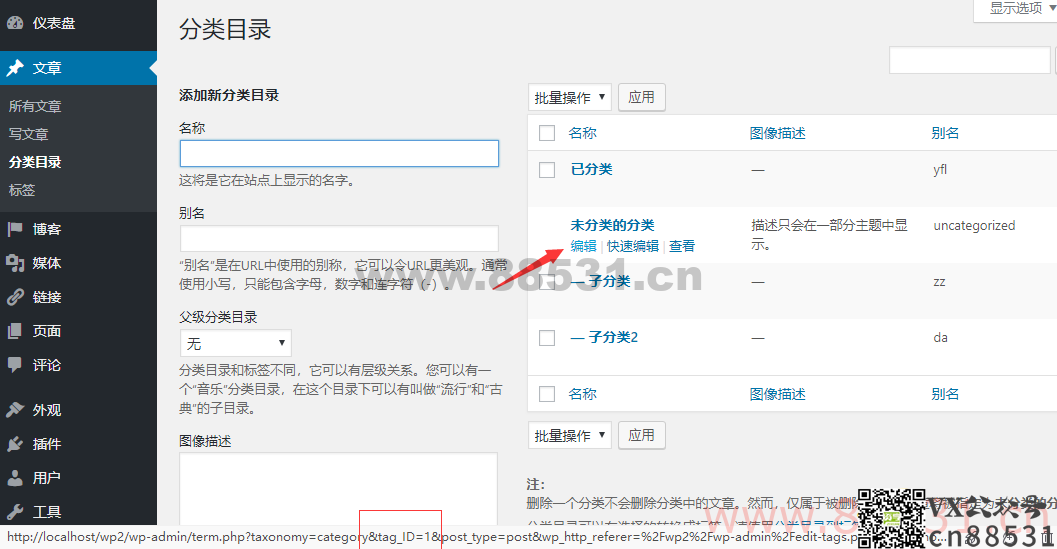Image resolution: width=1057 pixels, height=549 pixels.
Task: Go to 所有文章 submenu
Action: (x=35, y=106)
